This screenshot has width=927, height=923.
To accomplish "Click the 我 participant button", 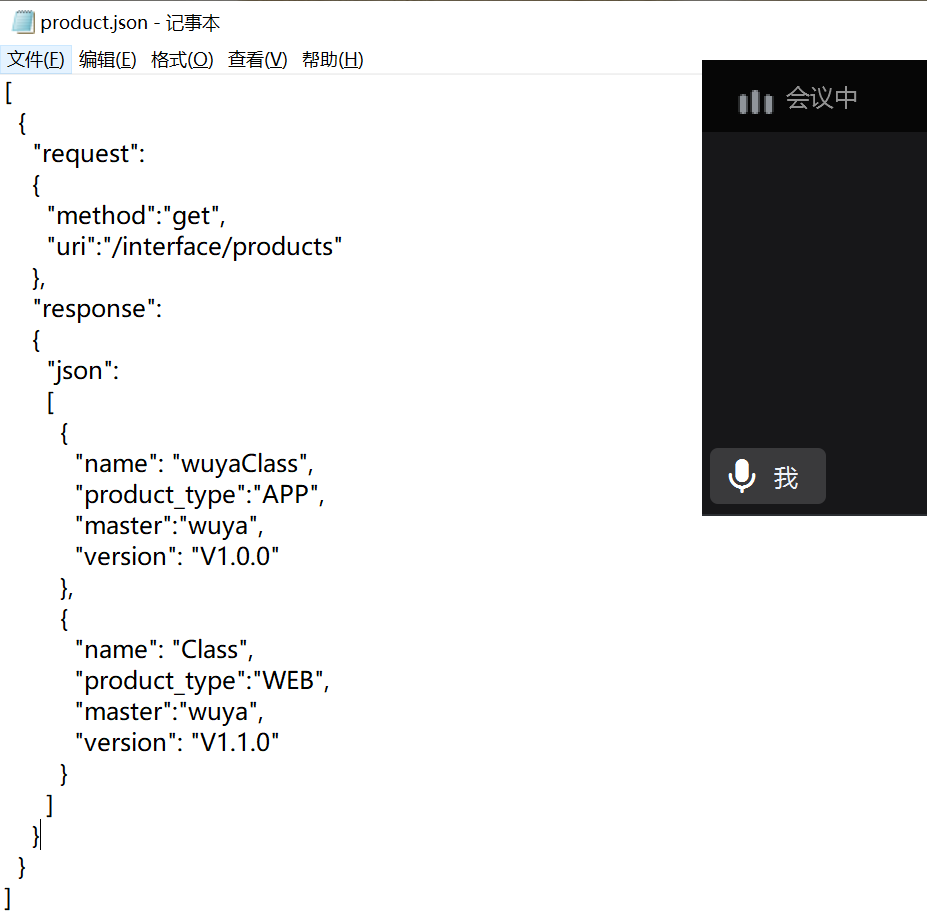I will tap(767, 476).
